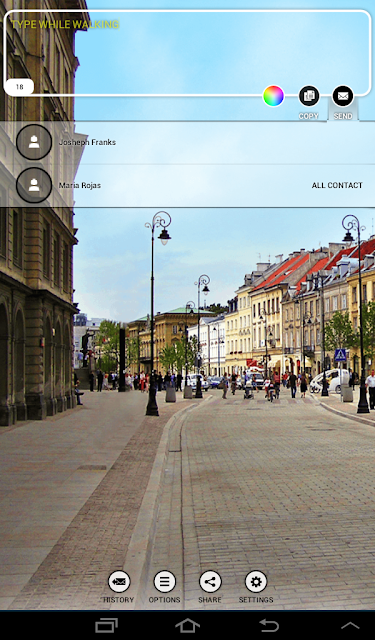Screen dimensions: 375x640
Task: Open the ALL CONTACT list
Action: point(337,185)
